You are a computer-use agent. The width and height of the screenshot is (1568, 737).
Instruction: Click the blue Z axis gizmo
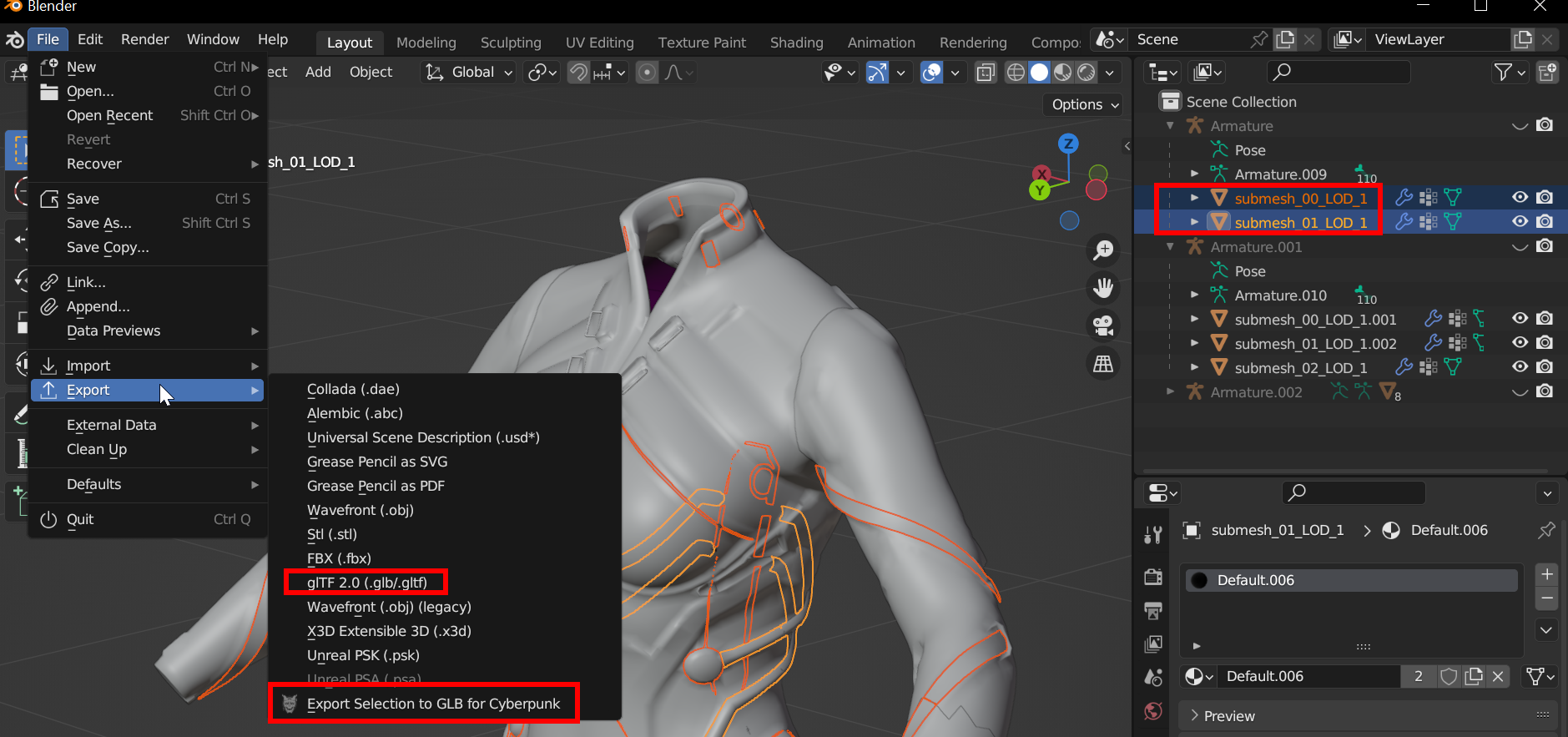[1068, 144]
